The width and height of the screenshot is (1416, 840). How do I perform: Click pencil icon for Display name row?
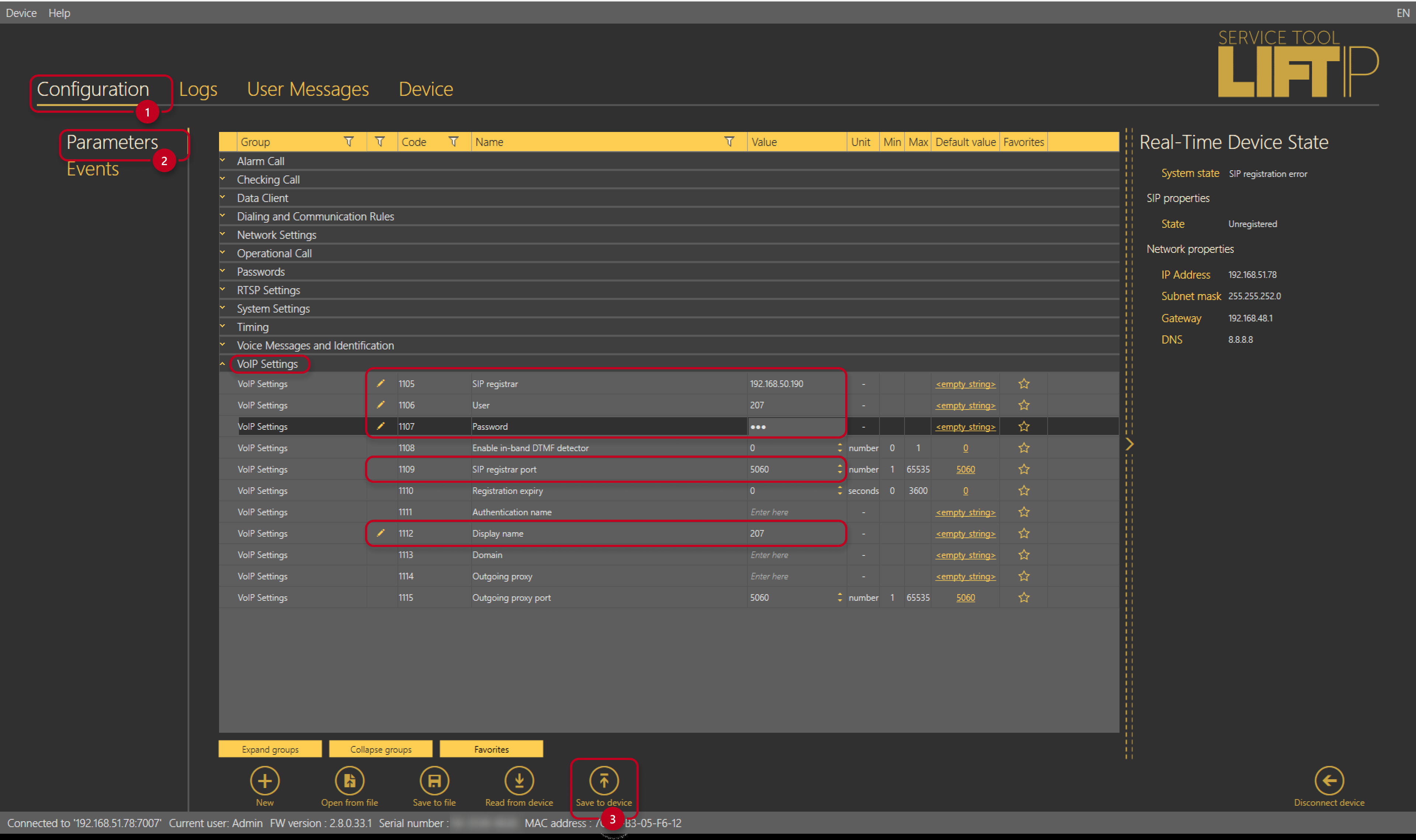(381, 533)
